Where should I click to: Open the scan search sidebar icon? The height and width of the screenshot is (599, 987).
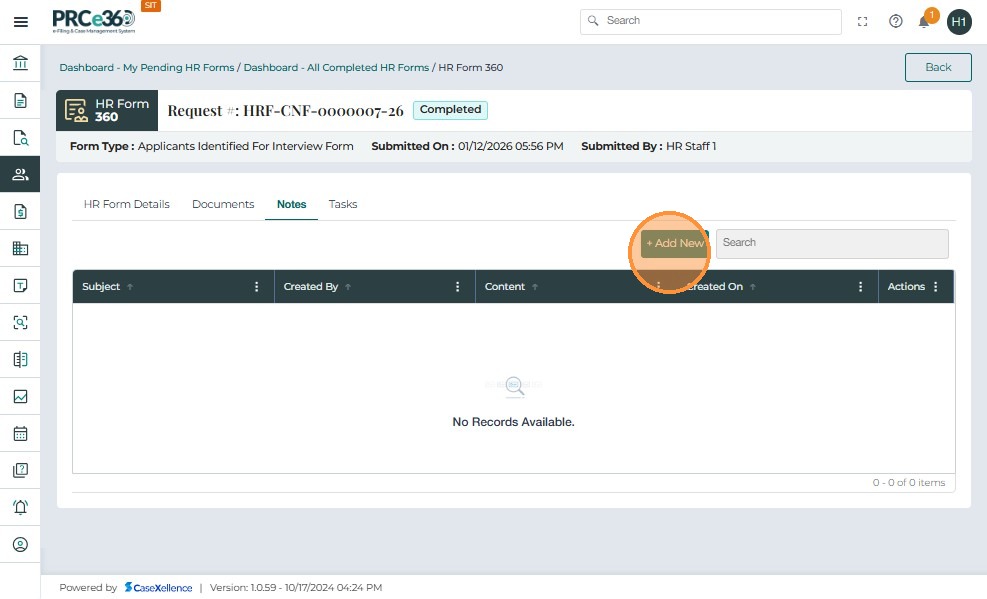(x=20, y=322)
